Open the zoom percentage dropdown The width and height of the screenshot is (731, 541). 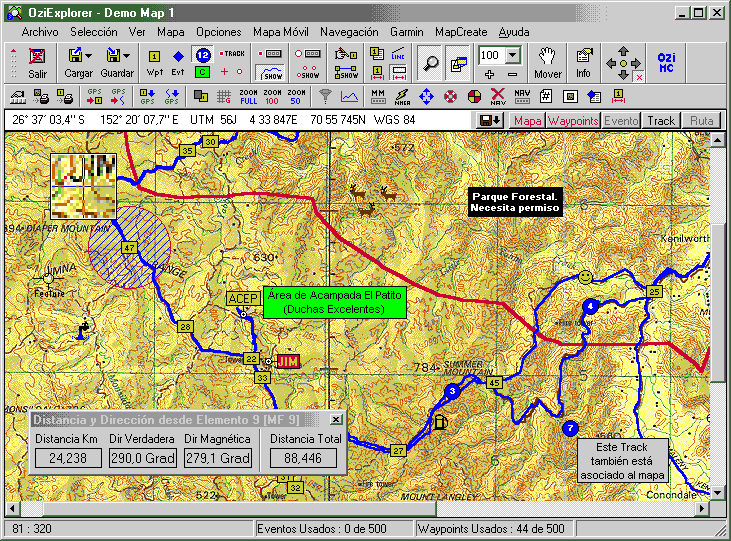(x=512, y=55)
